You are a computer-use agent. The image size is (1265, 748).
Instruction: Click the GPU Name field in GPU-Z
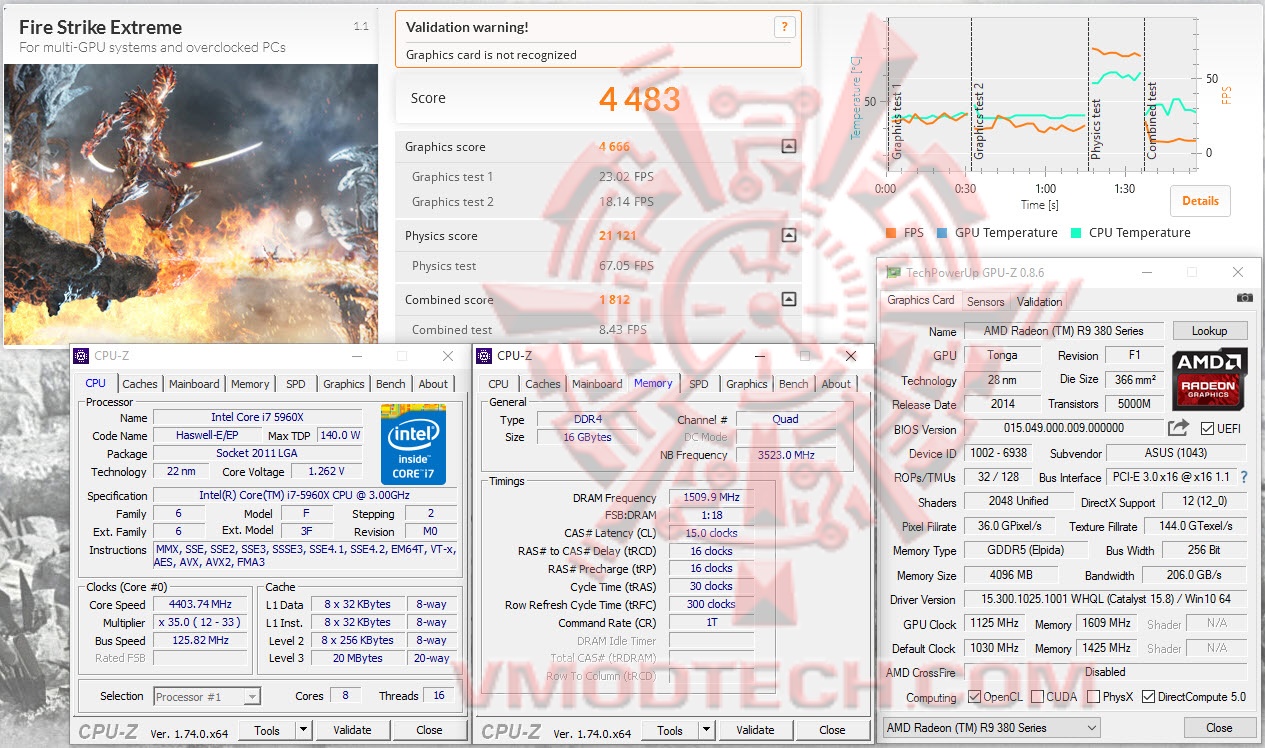(1065, 331)
